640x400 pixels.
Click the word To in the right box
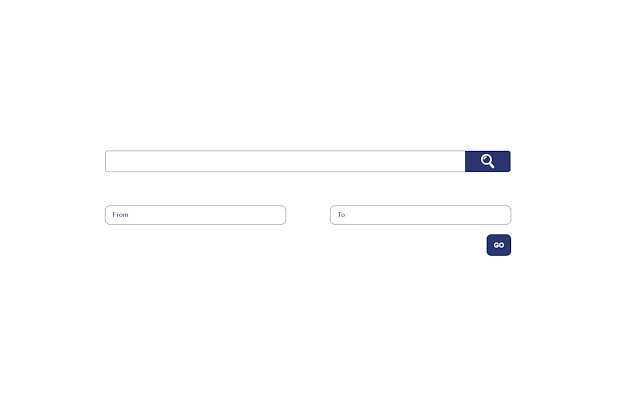click(x=341, y=215)
